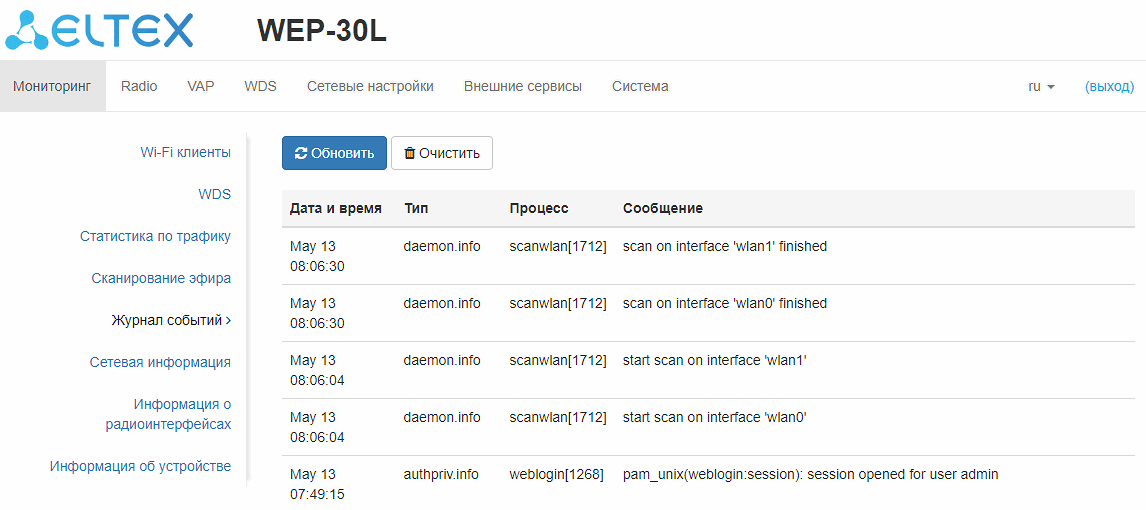Screen dimensions: 1146x510
Task: Open the Мониторинг tab
Action: (x=52, y=87)
